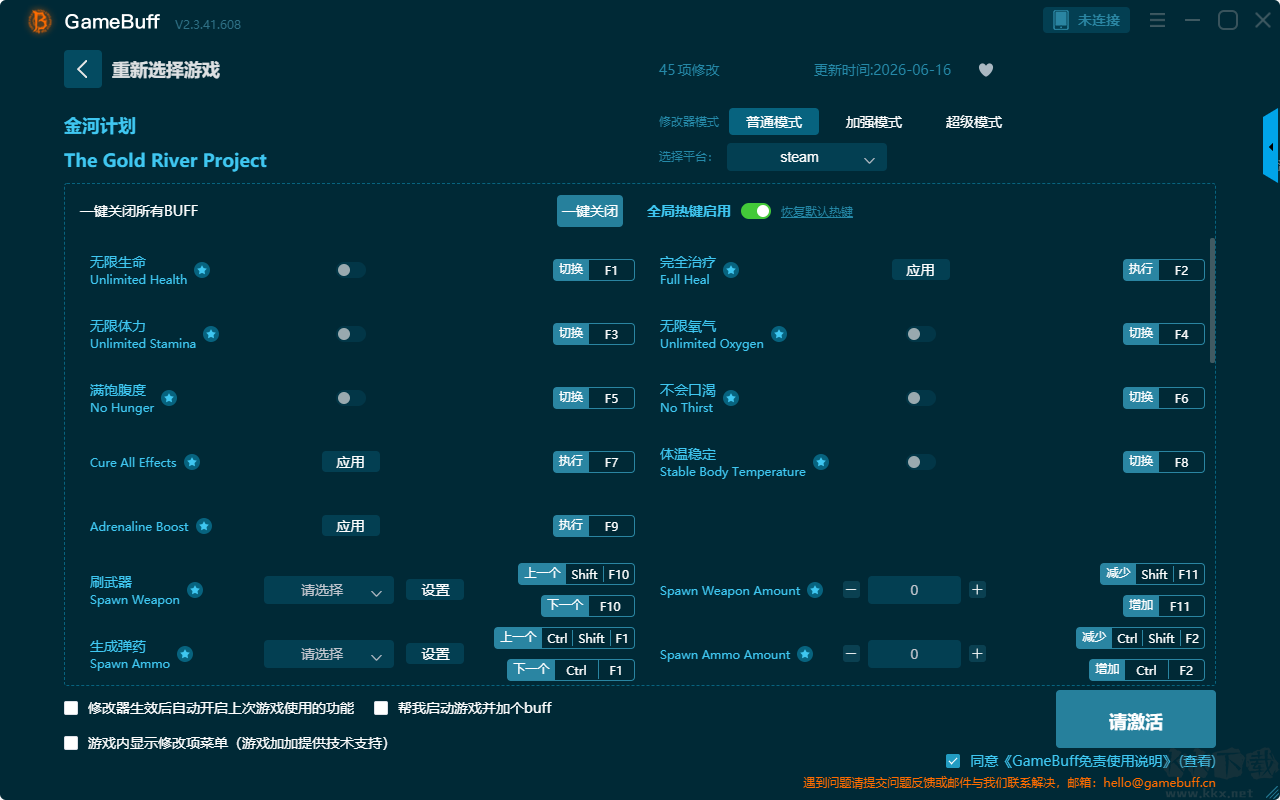This screenshot has width=1280, height=800.
Task: Click the F8 hotkey for Stable Body Temperature
Action: [x=1181, y=462]
